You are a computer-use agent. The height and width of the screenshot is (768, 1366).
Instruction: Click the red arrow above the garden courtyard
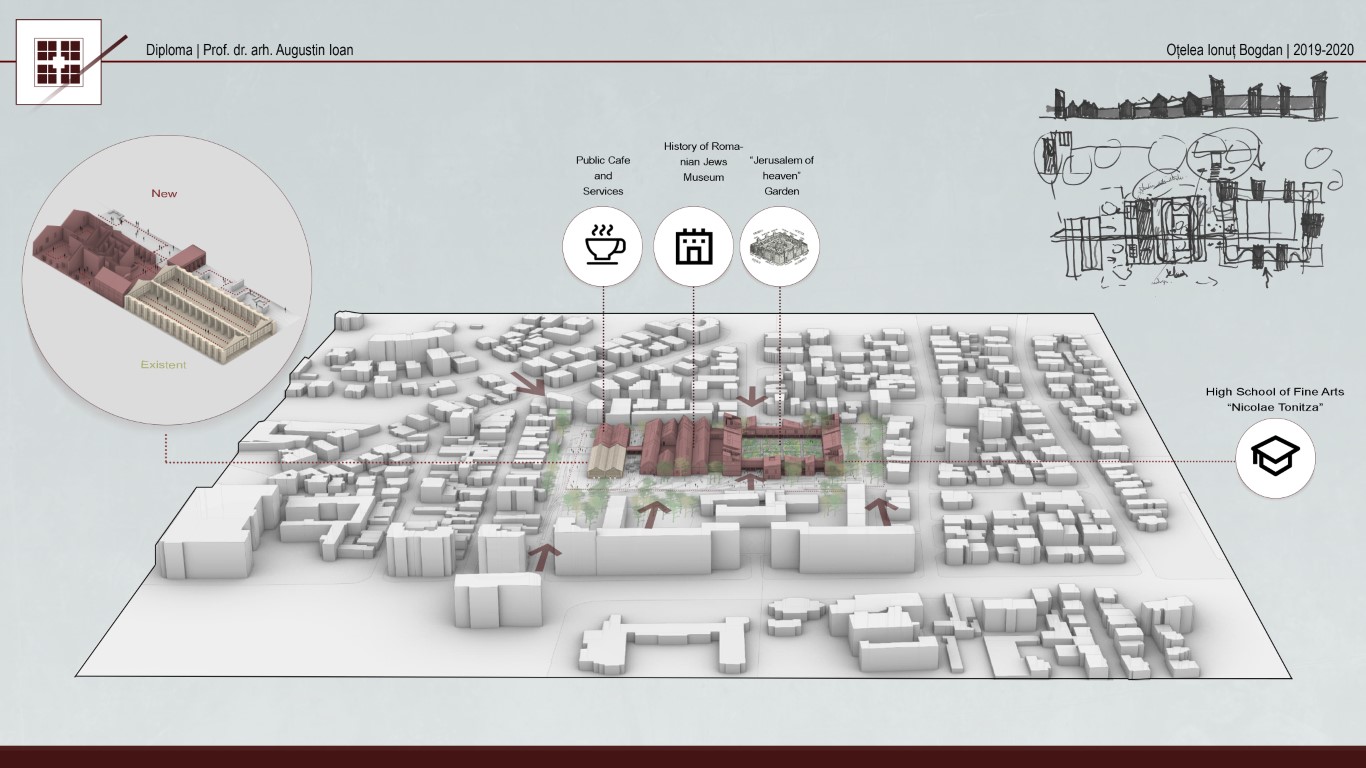(x=754, y=395)
